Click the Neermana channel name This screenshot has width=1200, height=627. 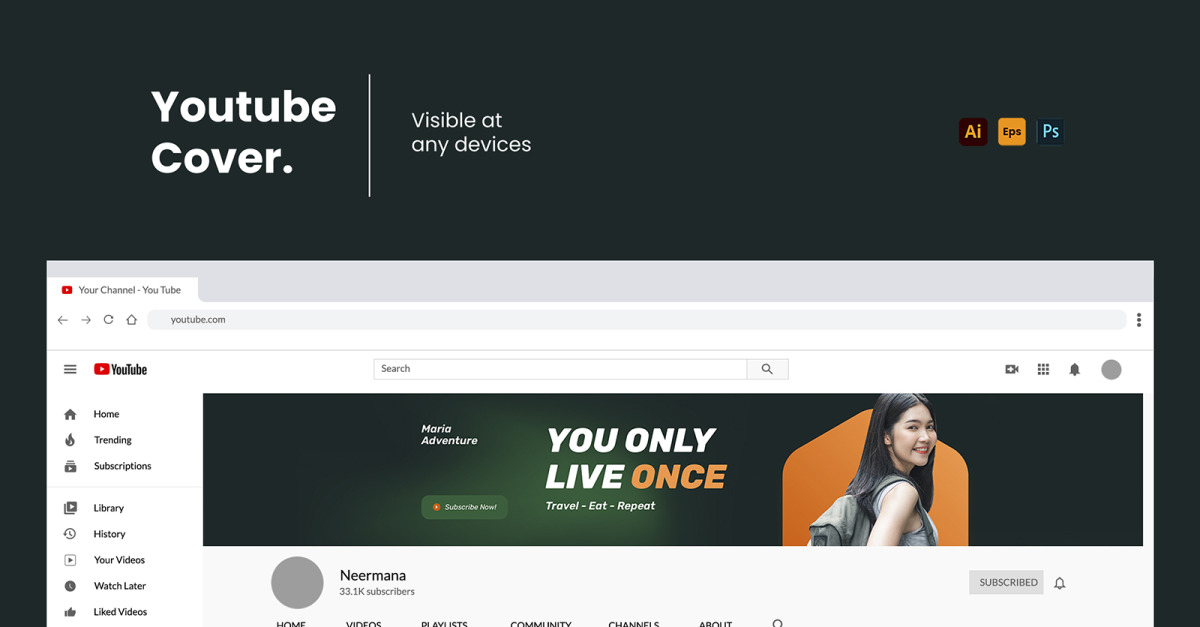(x=374, y=575)
